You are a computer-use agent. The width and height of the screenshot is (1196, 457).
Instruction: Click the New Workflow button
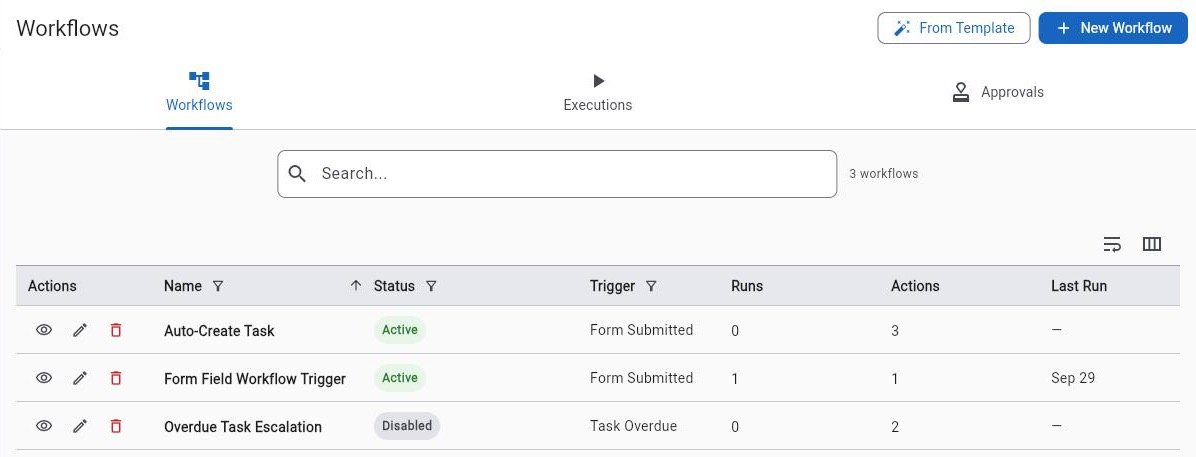point(1114,28)
